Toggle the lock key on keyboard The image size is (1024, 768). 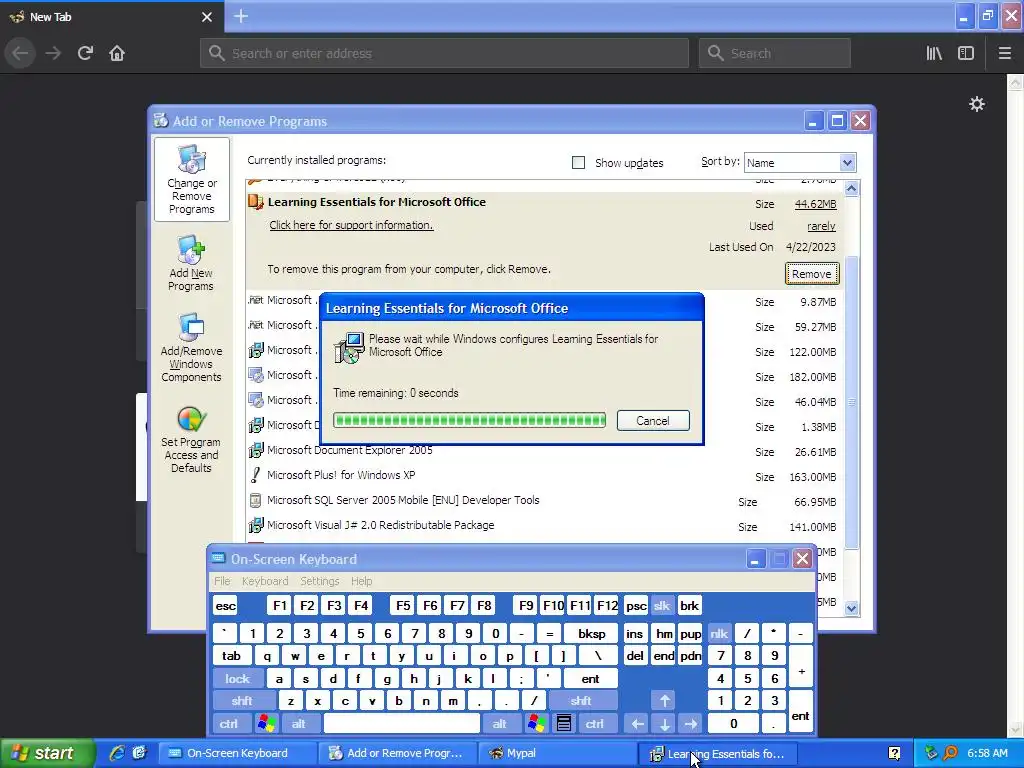coord(238,679)
